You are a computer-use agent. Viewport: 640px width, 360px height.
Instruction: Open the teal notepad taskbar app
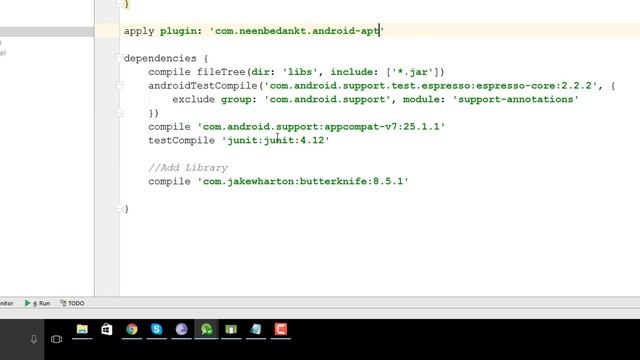pyautogui.click(x=256, y=329)
